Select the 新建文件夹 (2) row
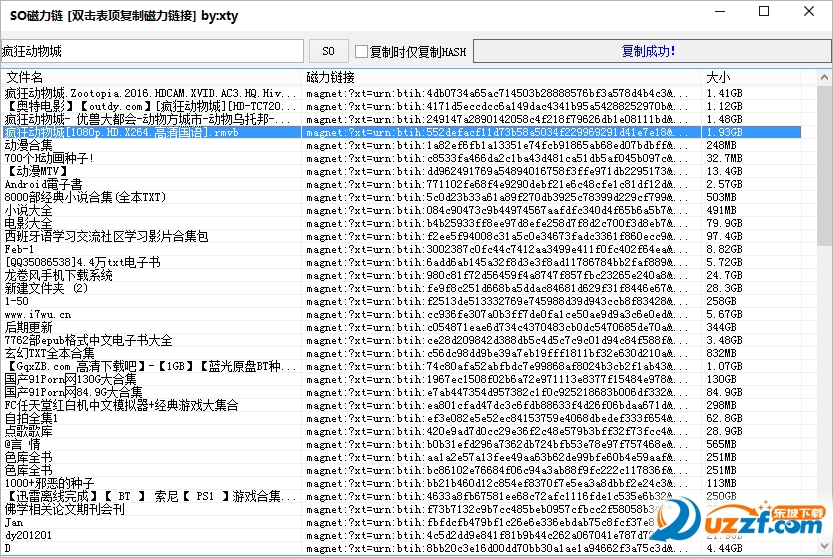Image resolution: width=833 pixels, height=558 pixels. click(401, 289)
